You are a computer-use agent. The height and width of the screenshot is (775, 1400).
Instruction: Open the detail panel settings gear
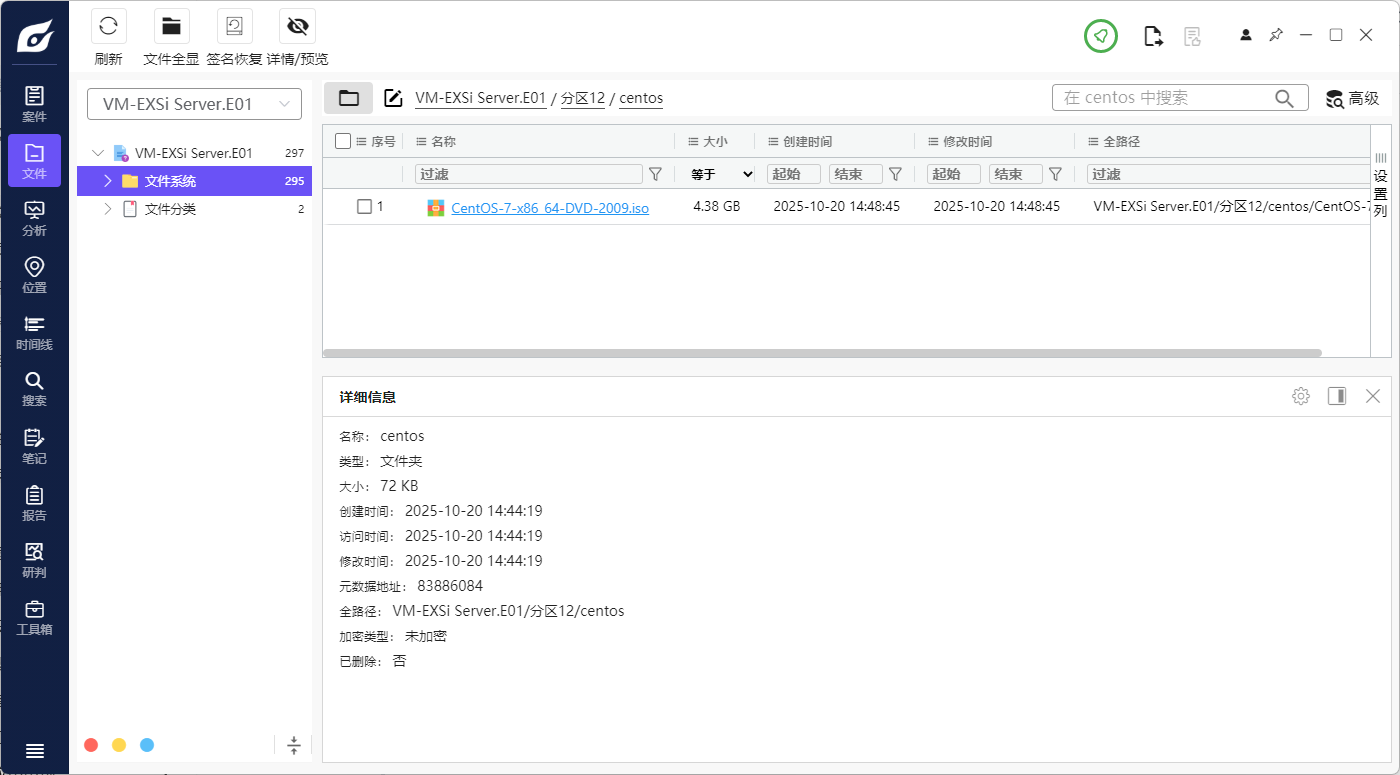(x=1300, y=396)
